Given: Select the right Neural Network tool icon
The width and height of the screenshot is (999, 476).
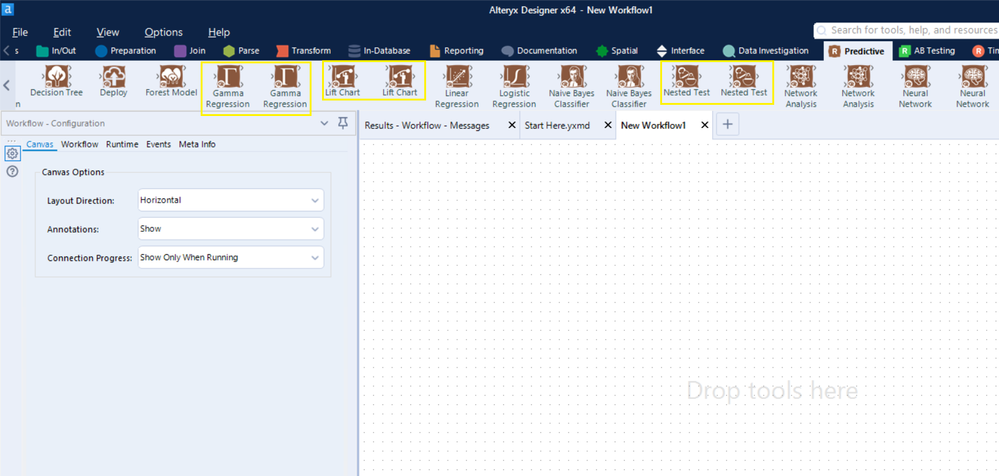Looking at the screenshot, I should pos(972,76).
